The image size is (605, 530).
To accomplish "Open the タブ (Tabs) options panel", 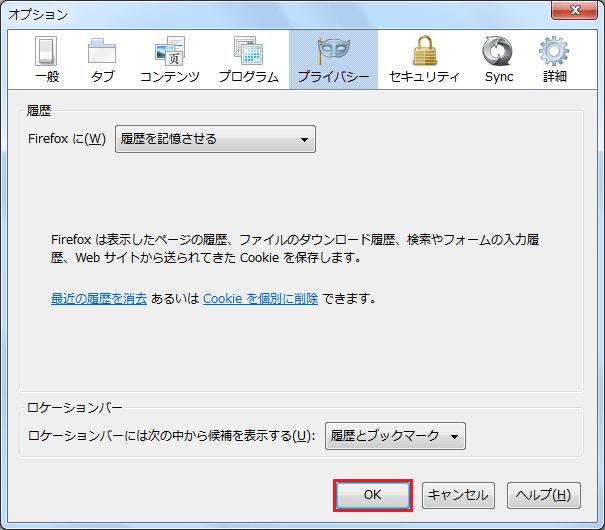I will 102,60.
